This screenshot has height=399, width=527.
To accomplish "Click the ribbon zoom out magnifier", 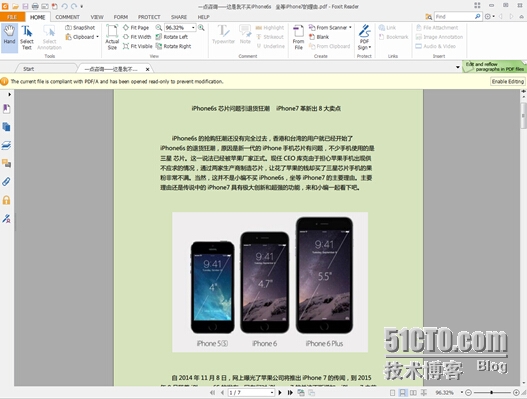I will point(159,28).
